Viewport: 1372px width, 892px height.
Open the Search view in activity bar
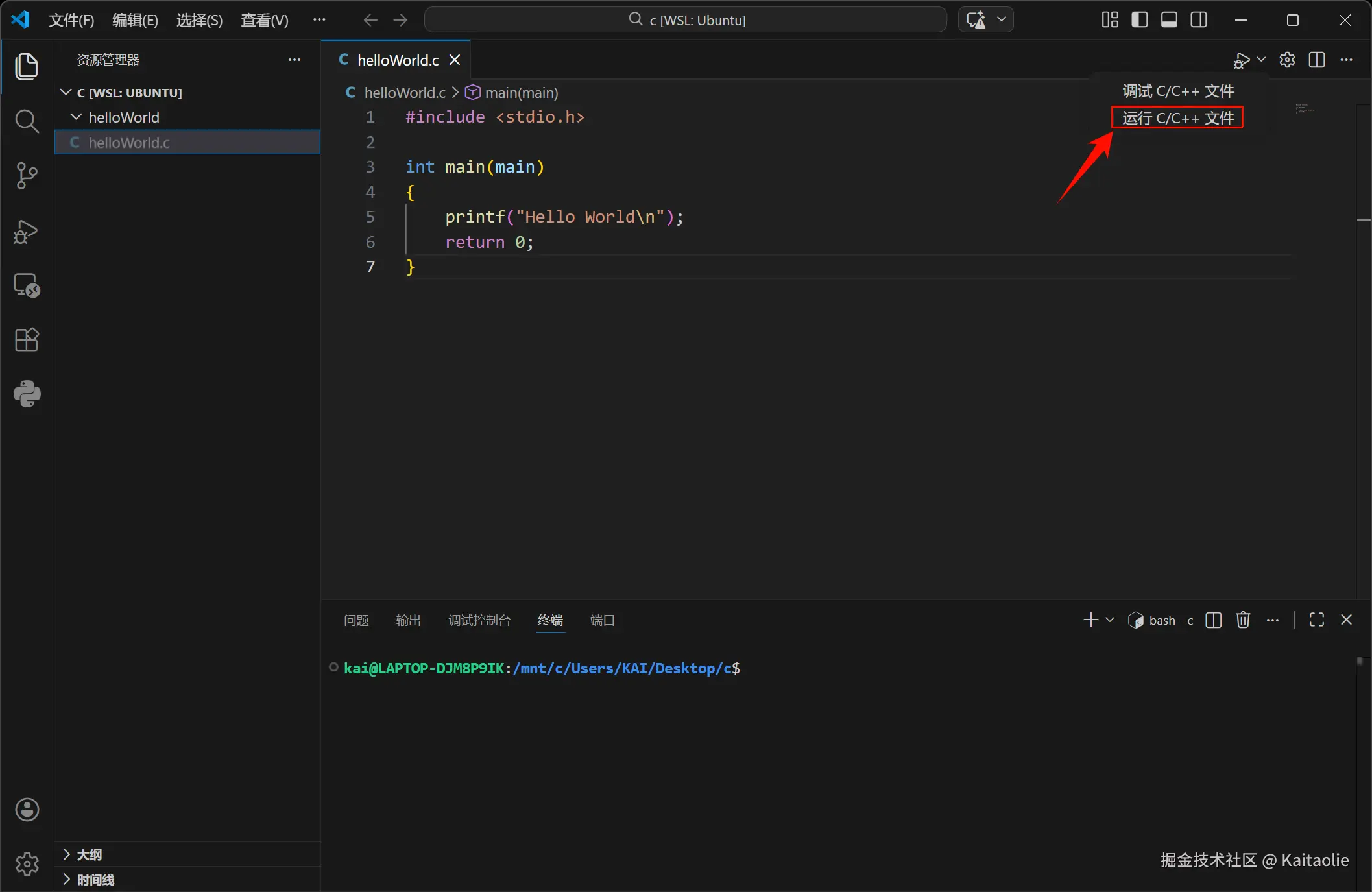(27, 121)
